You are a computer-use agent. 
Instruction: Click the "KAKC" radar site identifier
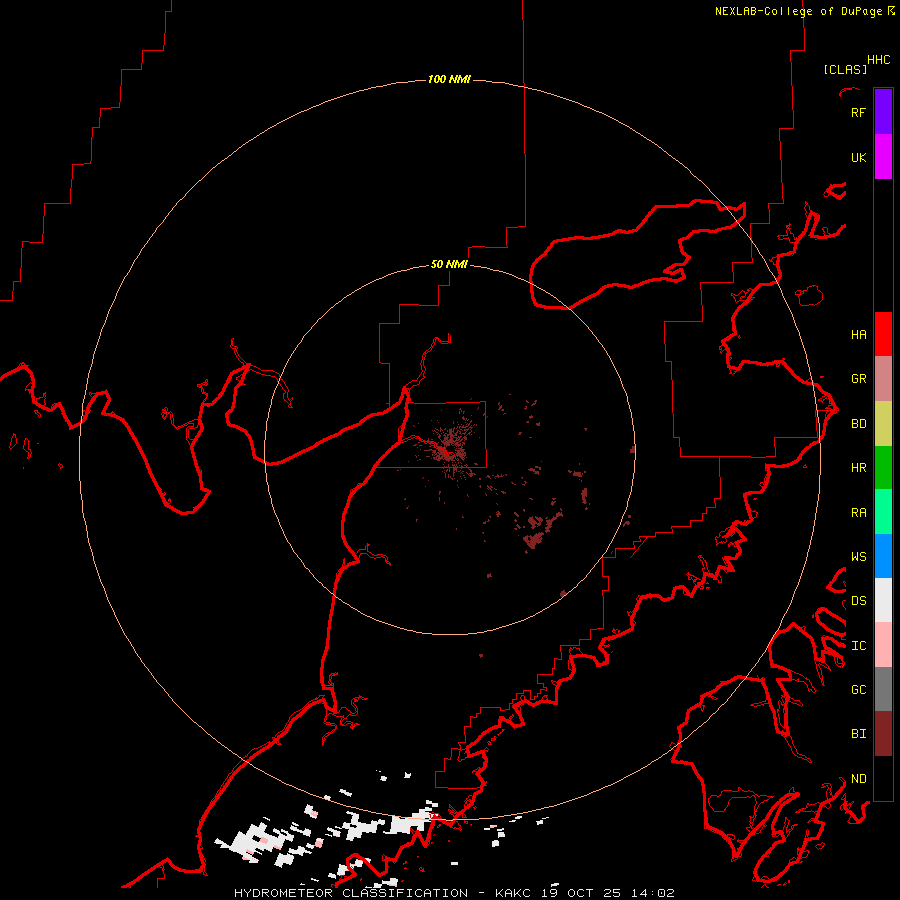[x=515, y=893]
